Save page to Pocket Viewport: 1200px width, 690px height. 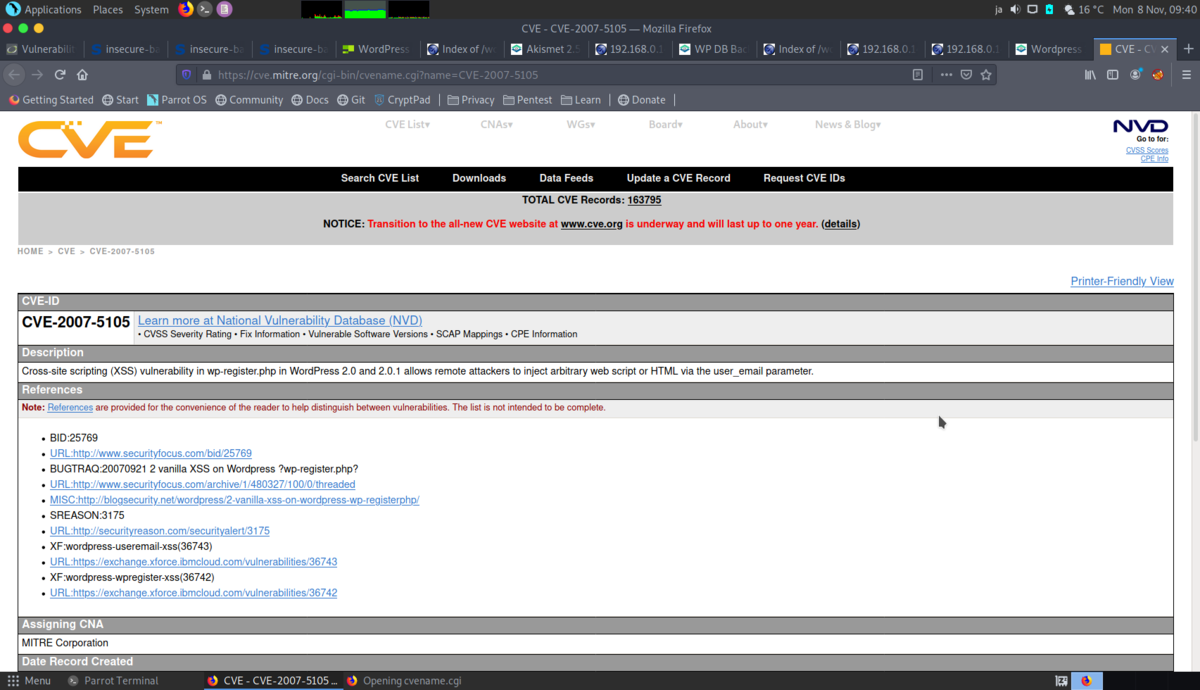coord(966,75)
